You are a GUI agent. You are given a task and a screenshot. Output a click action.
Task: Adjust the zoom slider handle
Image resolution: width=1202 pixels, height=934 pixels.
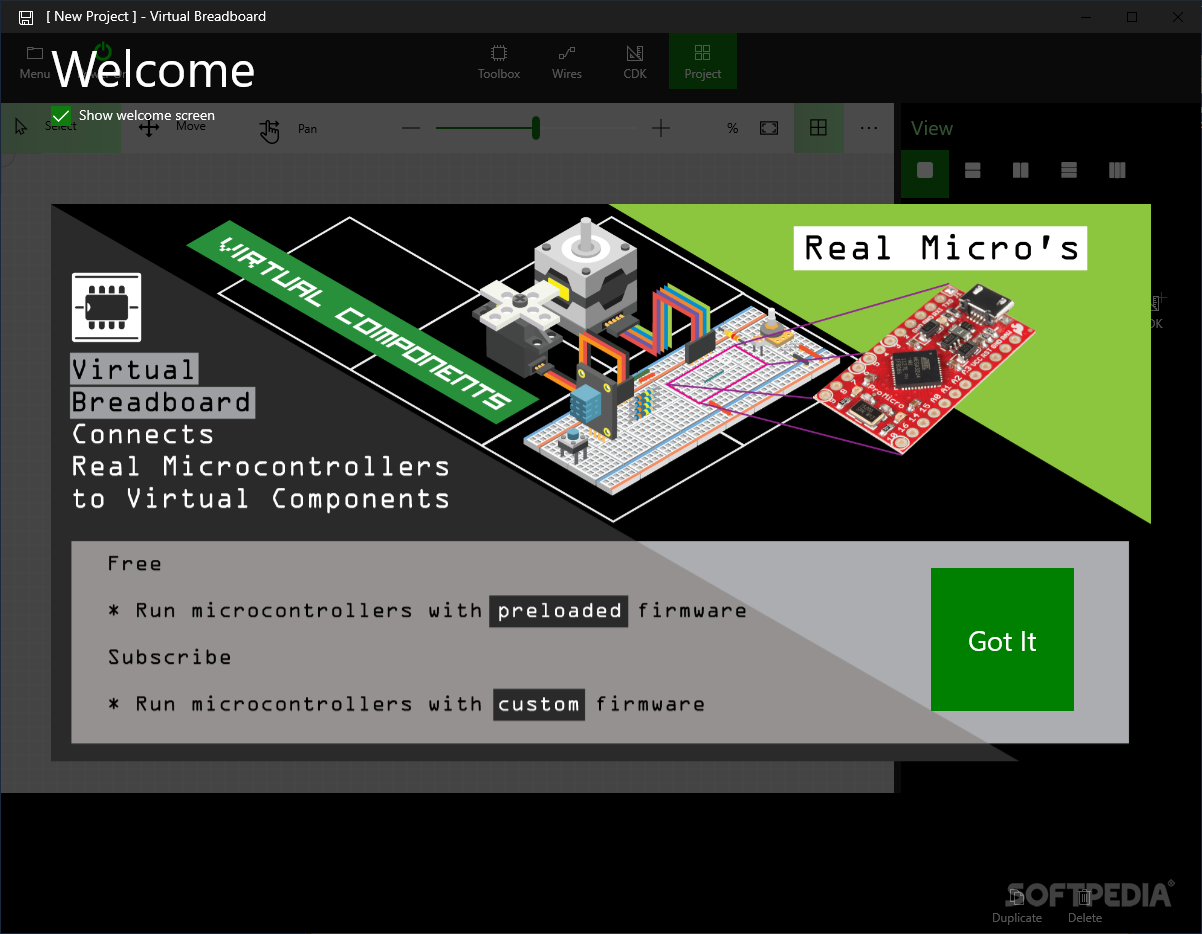click(x=536, y=128)
